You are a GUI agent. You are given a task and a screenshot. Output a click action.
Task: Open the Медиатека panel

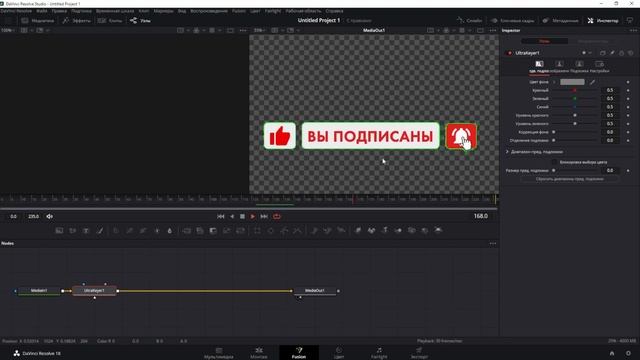click(38, 20)
